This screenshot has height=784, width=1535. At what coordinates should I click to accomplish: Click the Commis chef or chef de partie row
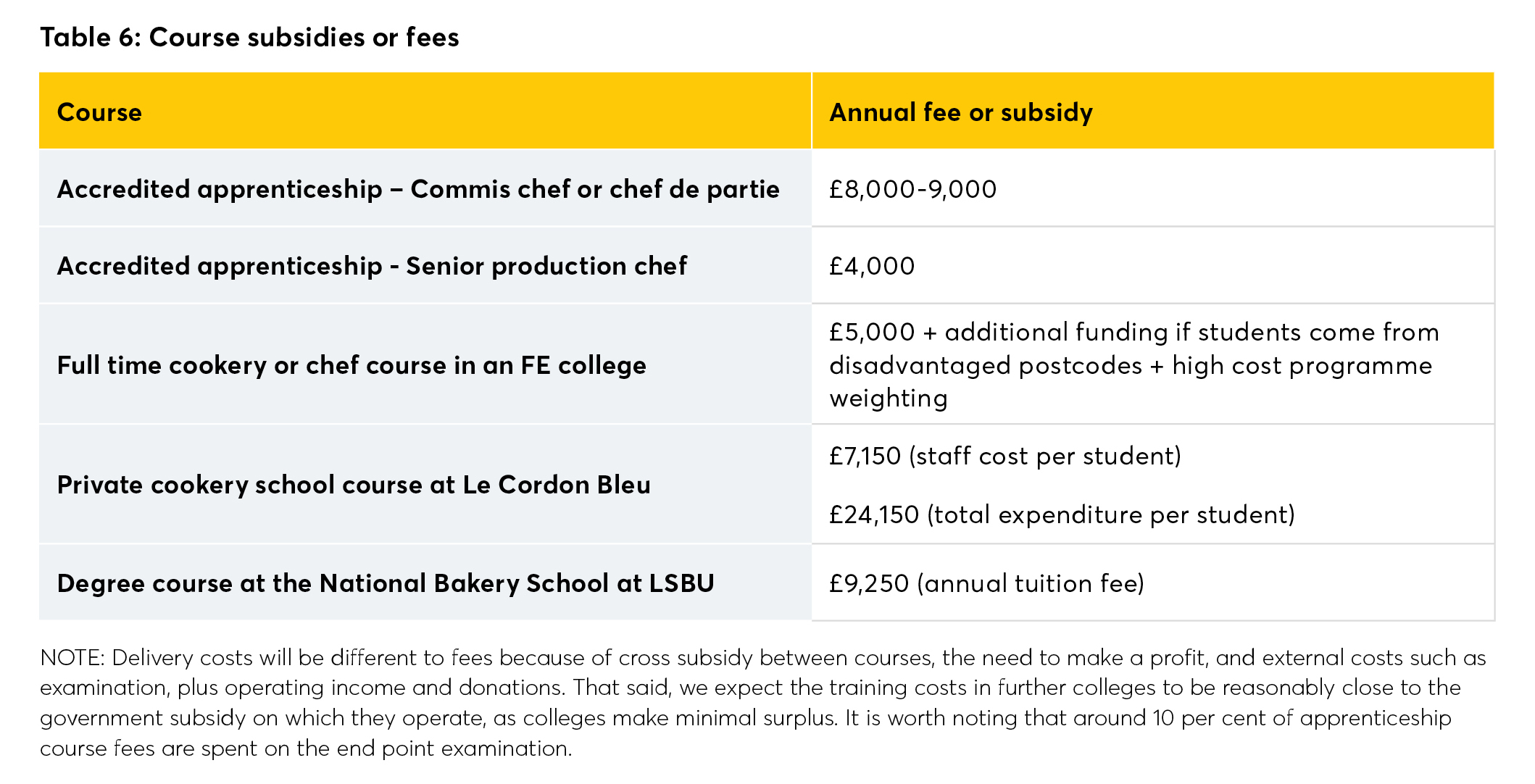pos(418,189)
